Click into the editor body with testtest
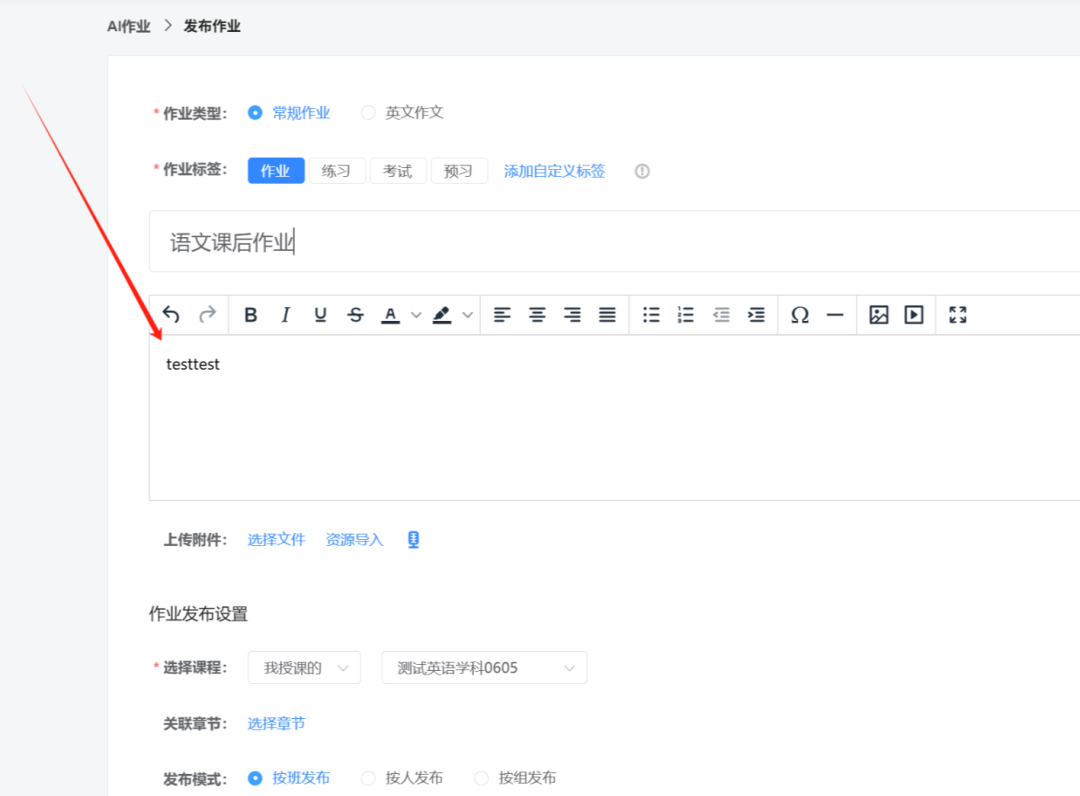Screen dimensions: 1080x796 click(x=614, y=417)
